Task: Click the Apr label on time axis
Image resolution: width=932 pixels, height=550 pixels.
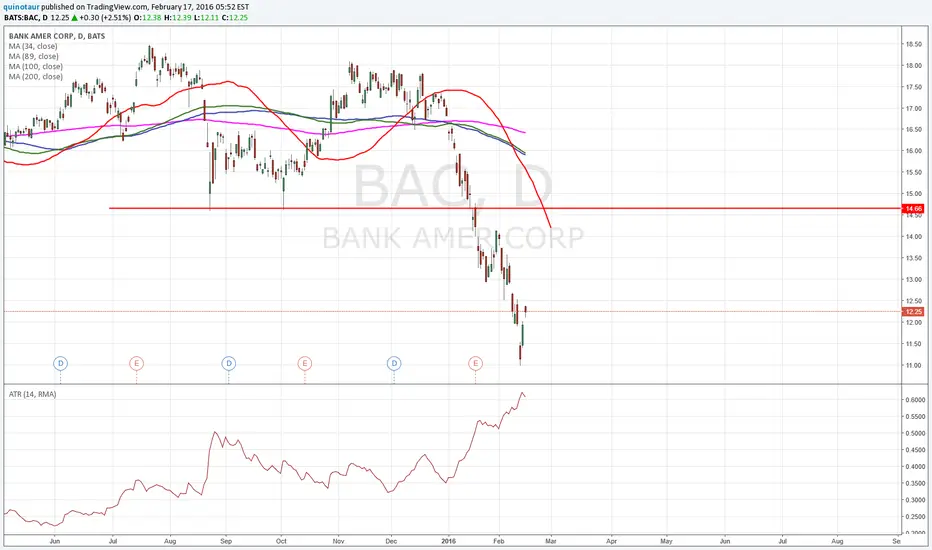Action: [611, 541]
